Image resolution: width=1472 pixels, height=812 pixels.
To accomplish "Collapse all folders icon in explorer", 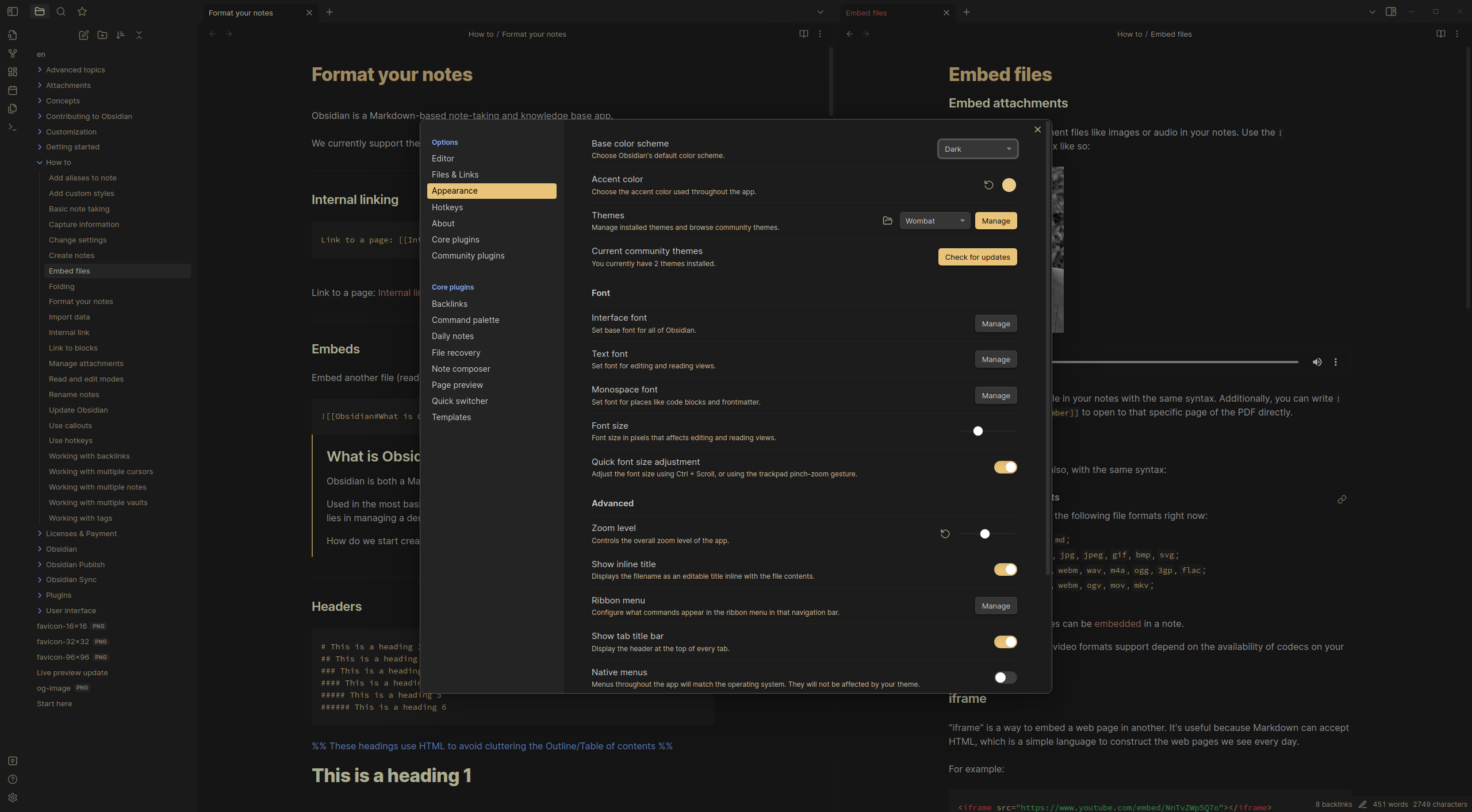I will pyautogui.click(x=139, y=35).
